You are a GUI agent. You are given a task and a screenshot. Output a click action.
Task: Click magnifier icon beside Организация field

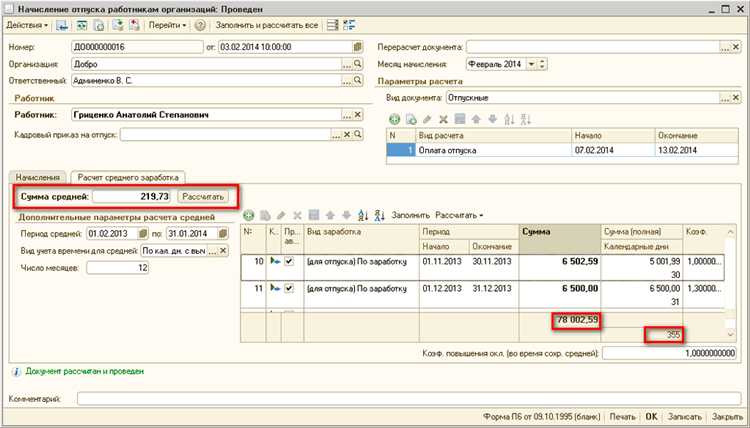[358, 64]
